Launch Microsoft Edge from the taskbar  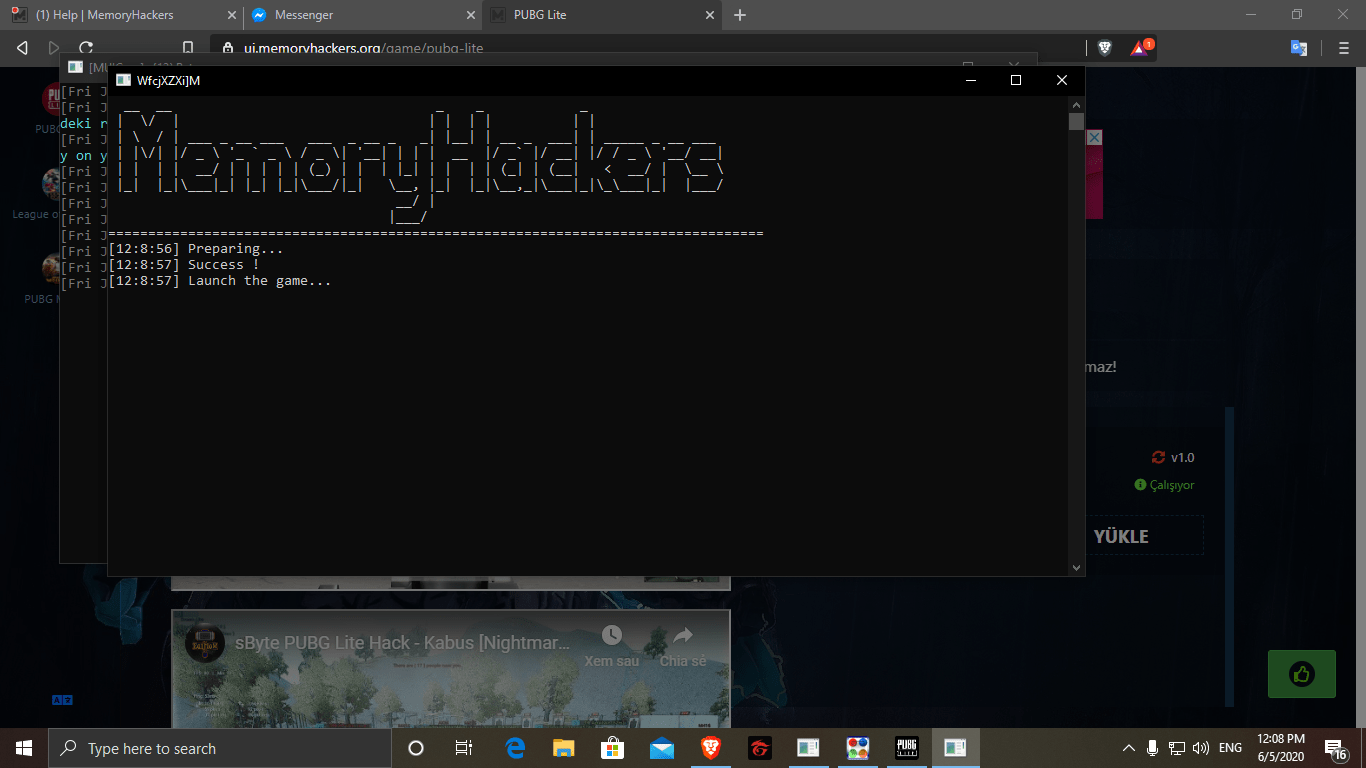pos(516,748)
